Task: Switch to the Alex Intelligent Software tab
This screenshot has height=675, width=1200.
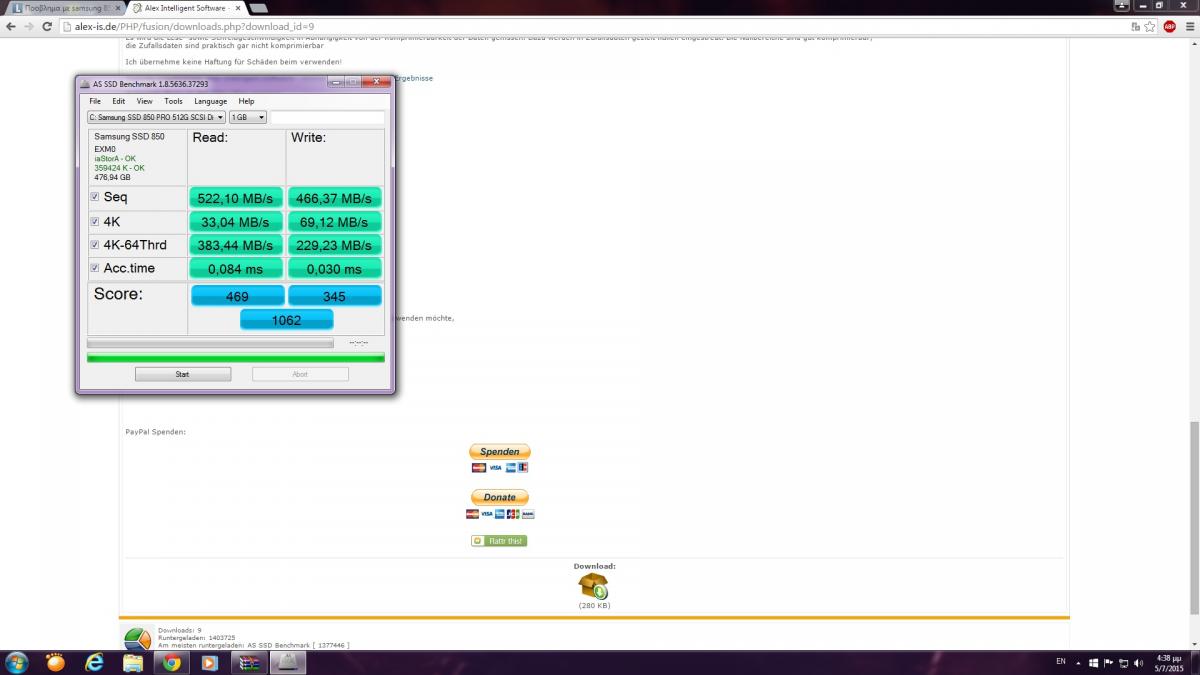Action: (186, 8)
